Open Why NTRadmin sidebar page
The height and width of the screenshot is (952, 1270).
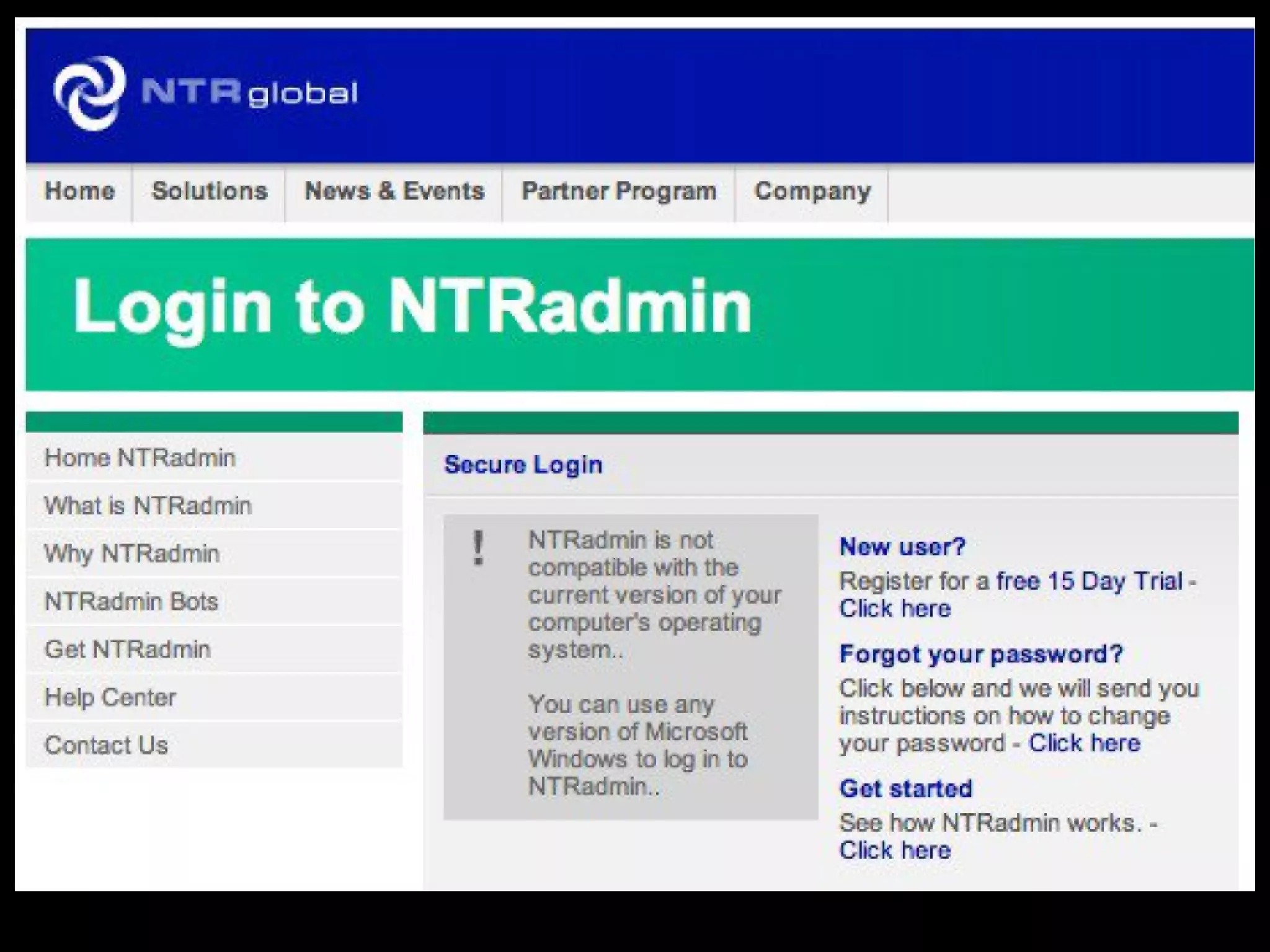click(131, 553)
